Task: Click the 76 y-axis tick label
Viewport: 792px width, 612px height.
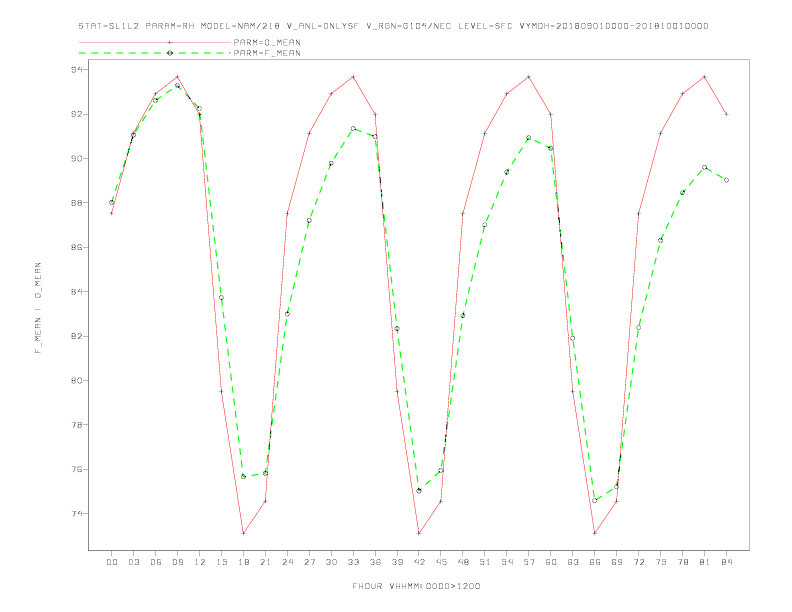Action: click(77, 469)
